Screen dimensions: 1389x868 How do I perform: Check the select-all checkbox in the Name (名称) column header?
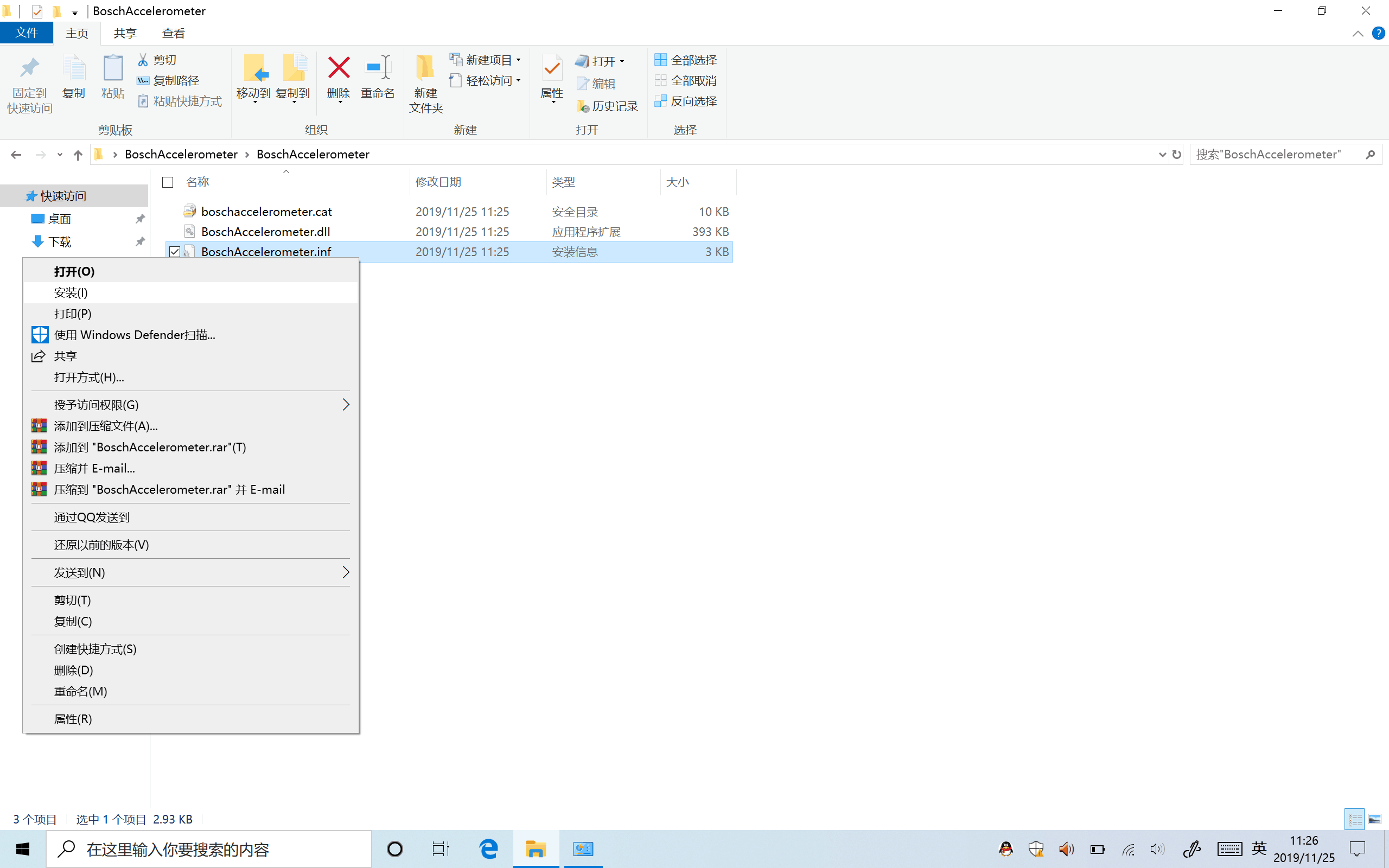tap(168, 182)
